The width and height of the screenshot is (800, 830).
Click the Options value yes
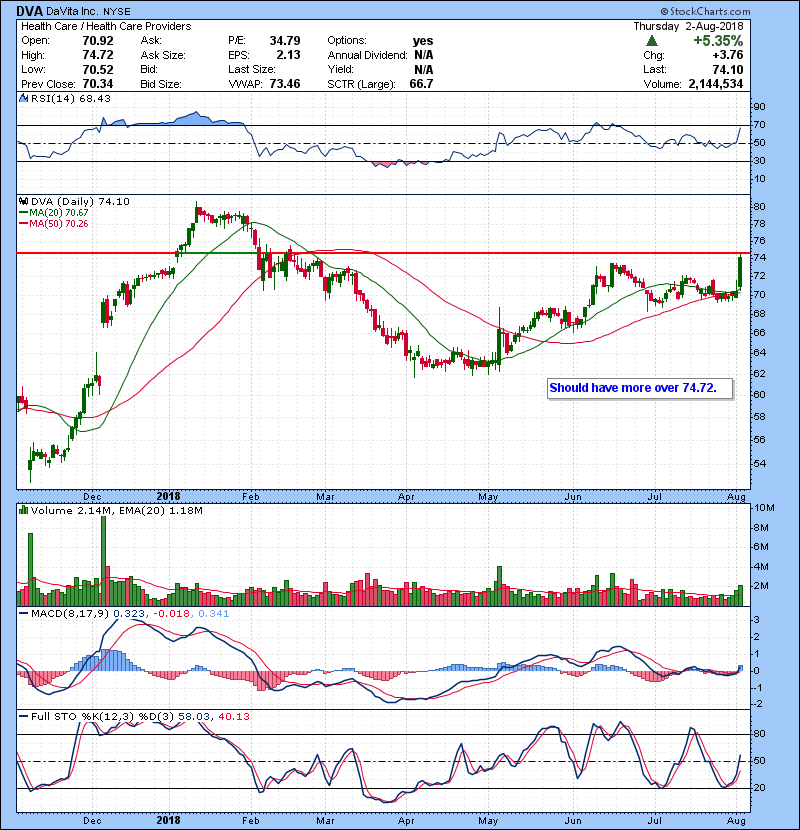coord(423,41)
